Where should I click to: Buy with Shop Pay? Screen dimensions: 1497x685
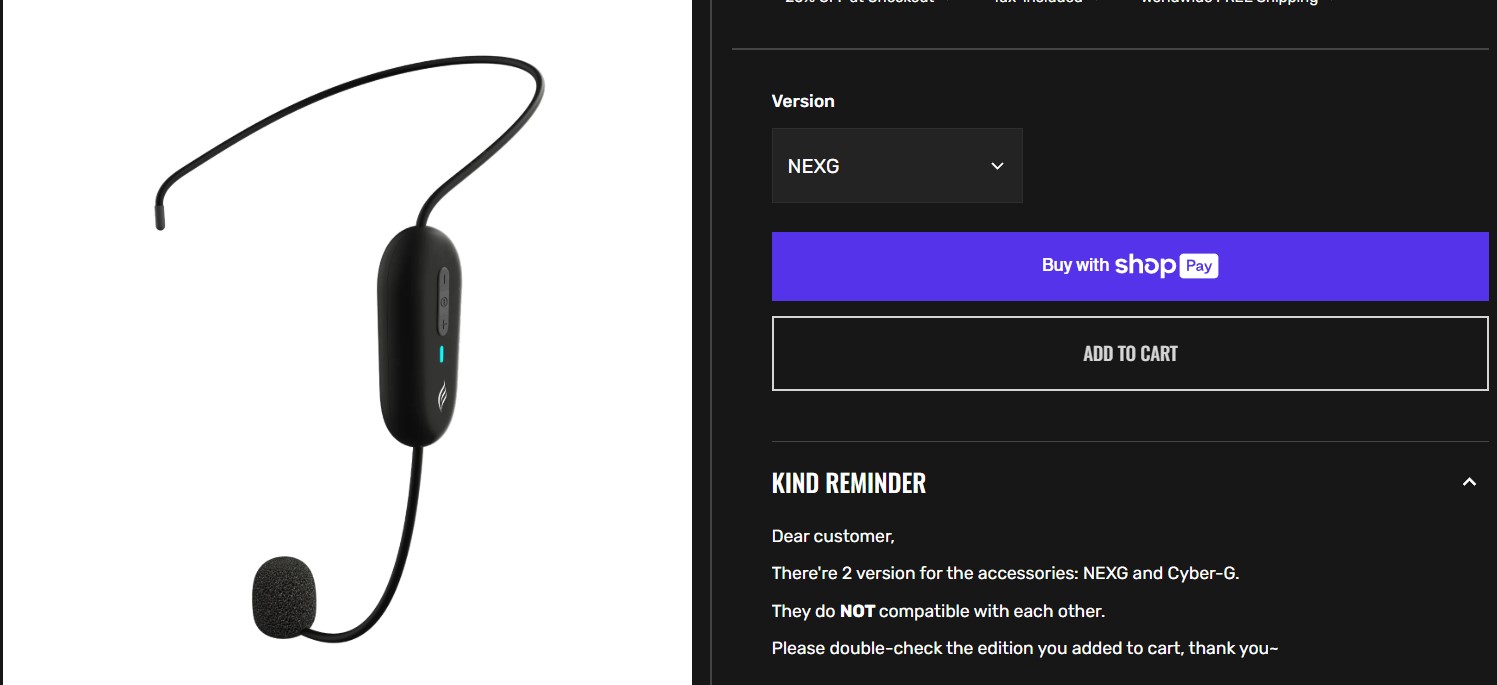1130,266
